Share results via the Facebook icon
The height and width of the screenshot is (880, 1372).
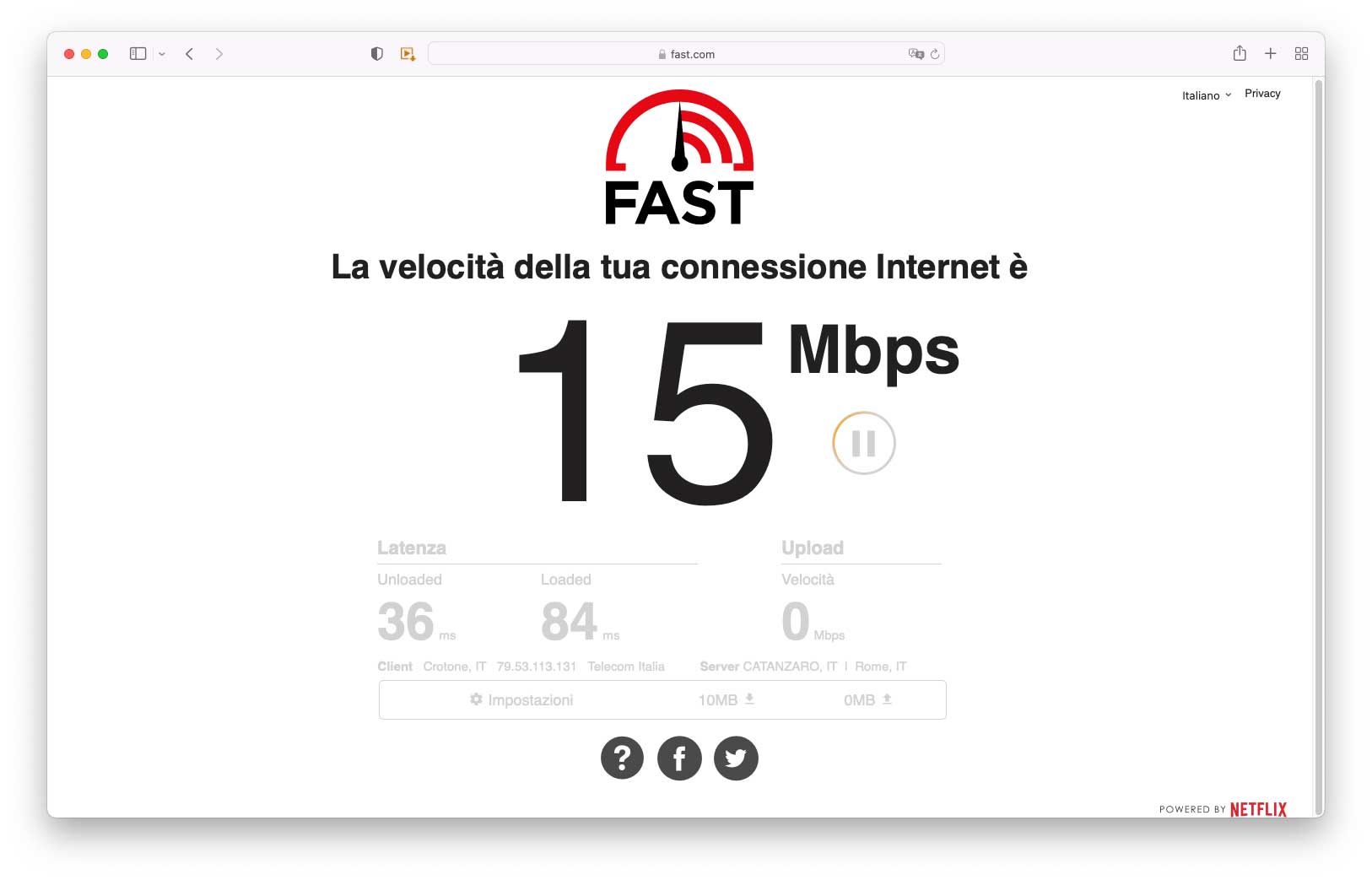coord(679,758)
